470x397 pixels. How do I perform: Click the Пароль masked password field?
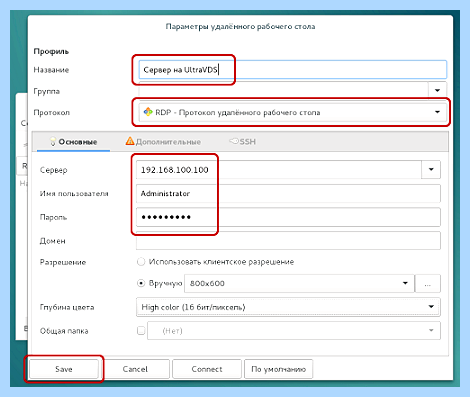click(288, 217)
